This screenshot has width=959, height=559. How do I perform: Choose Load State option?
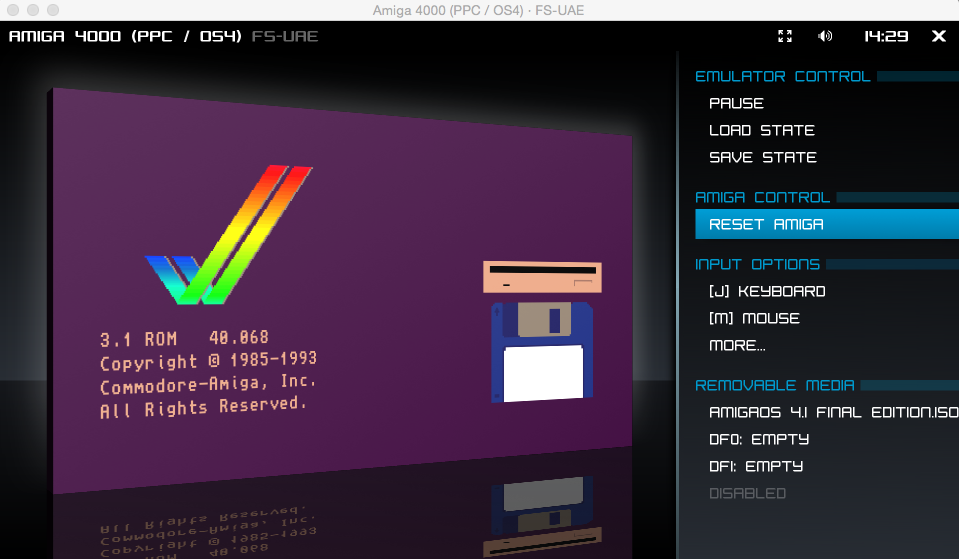762,130
